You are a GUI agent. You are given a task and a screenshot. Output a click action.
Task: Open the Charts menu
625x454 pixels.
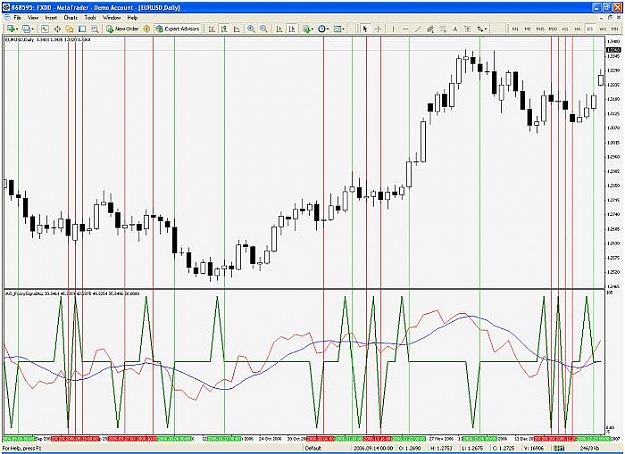[x=71, y=18]
